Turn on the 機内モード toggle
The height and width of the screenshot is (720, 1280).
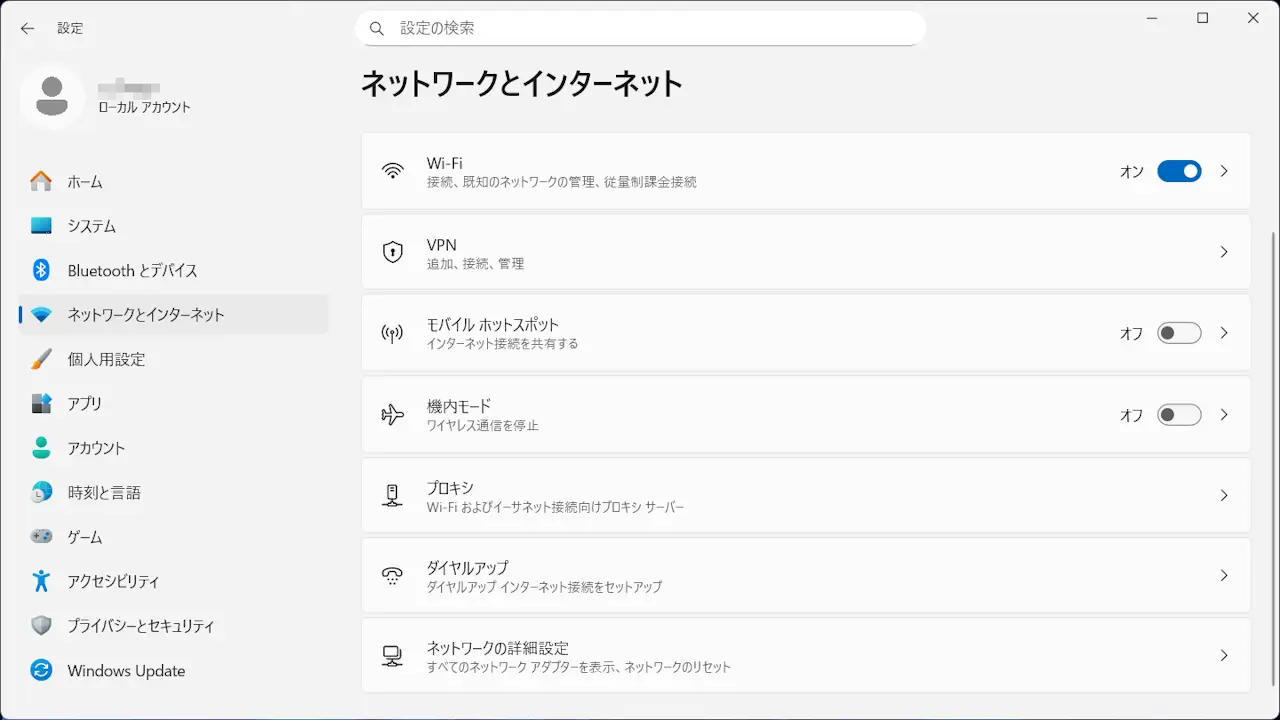click(1179, 415)
